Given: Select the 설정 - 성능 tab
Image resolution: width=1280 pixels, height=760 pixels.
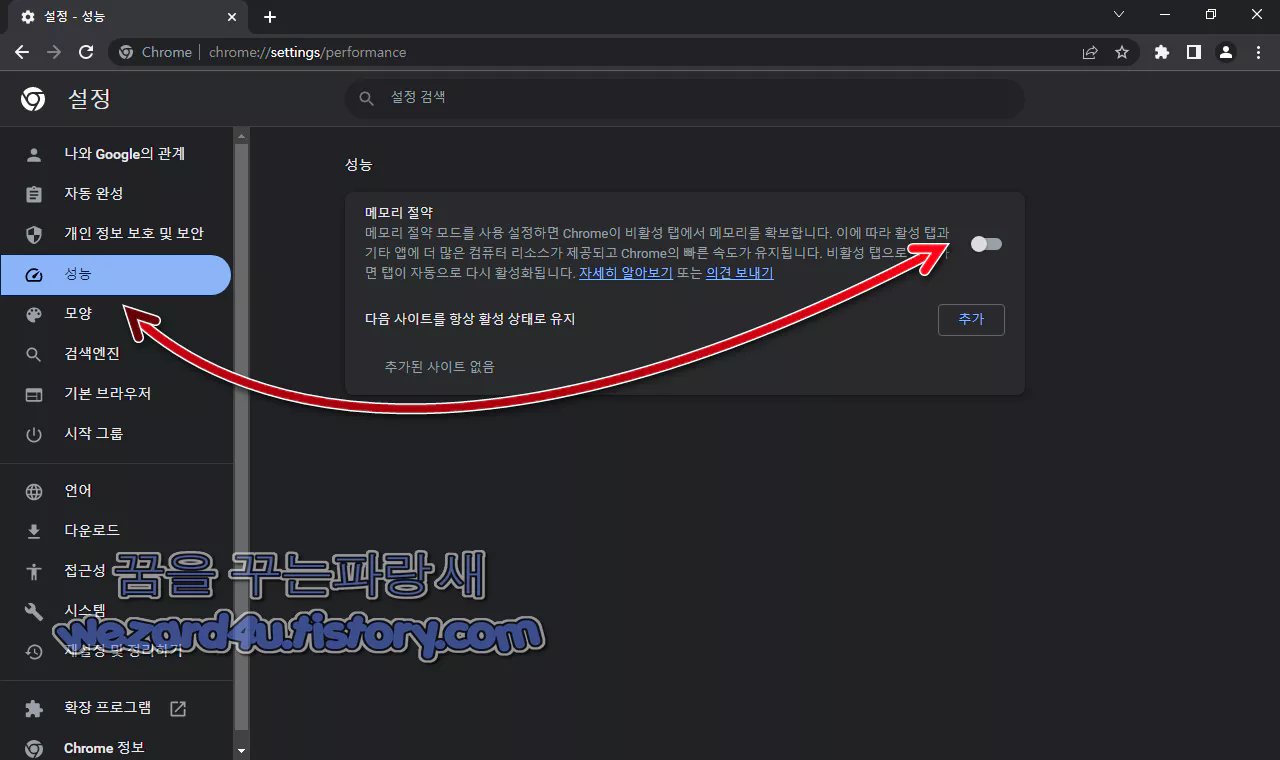Looking at the screenshot, I should pyautogui.click(x=128, y=17).
